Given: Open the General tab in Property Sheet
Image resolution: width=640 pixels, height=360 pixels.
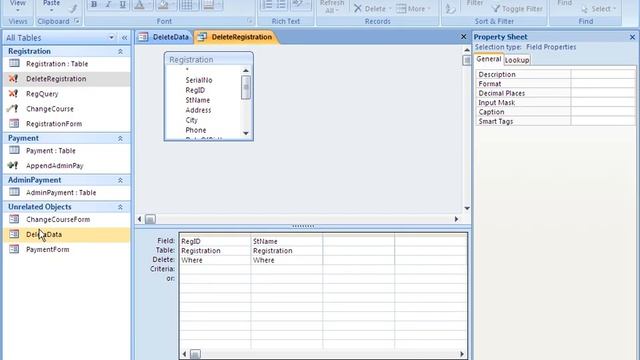Looking at the screenshot, I should (489, 59).
